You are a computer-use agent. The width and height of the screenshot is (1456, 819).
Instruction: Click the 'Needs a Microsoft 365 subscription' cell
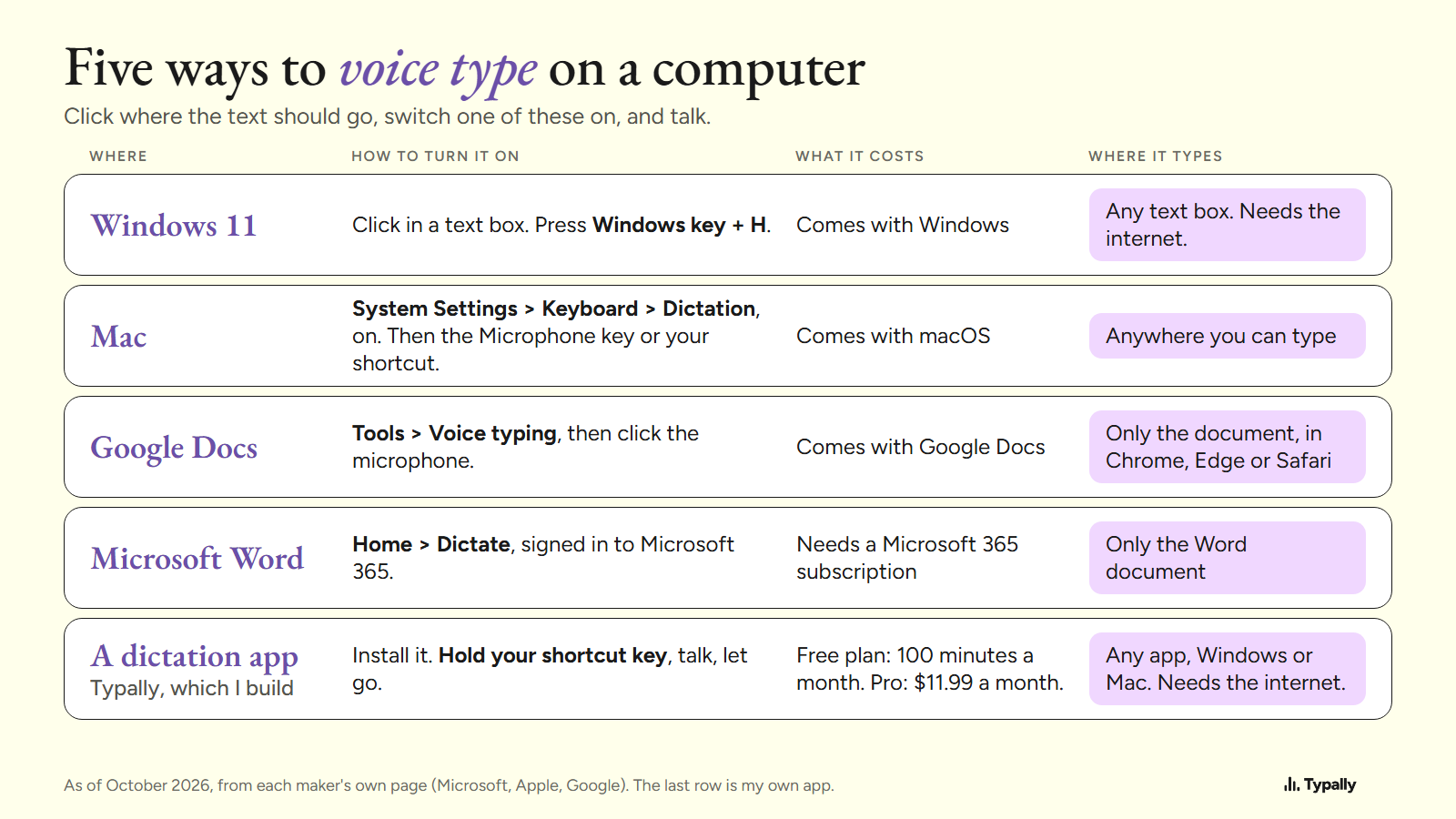(907, 558)
